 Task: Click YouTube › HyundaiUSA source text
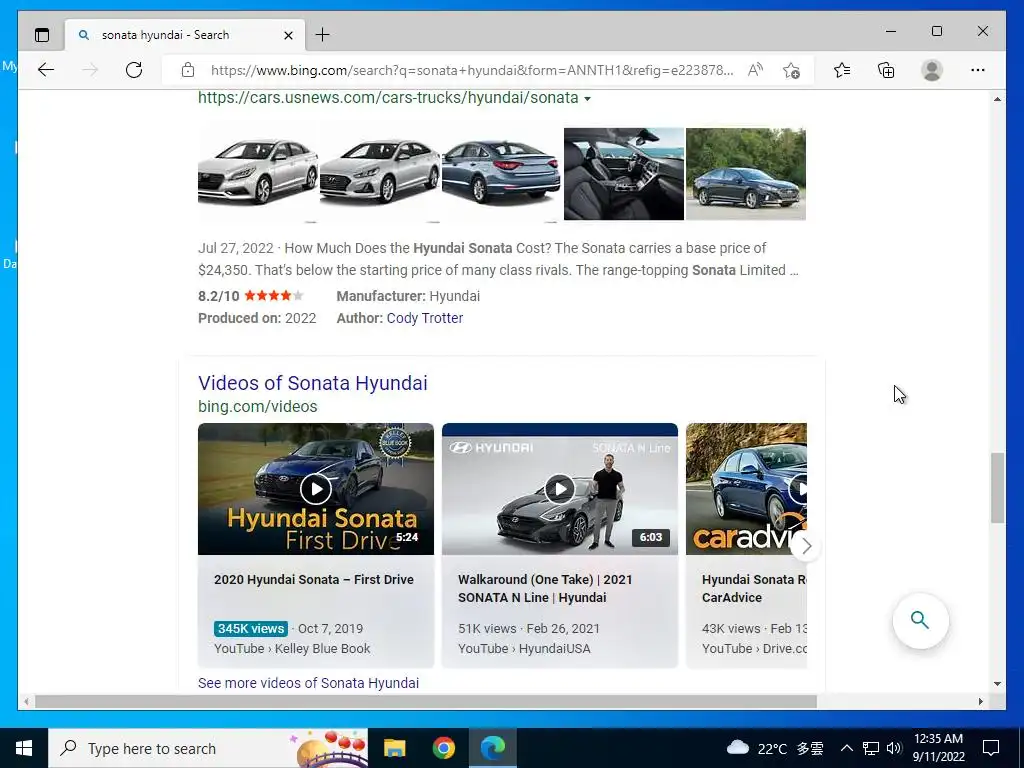click(524, 648)
